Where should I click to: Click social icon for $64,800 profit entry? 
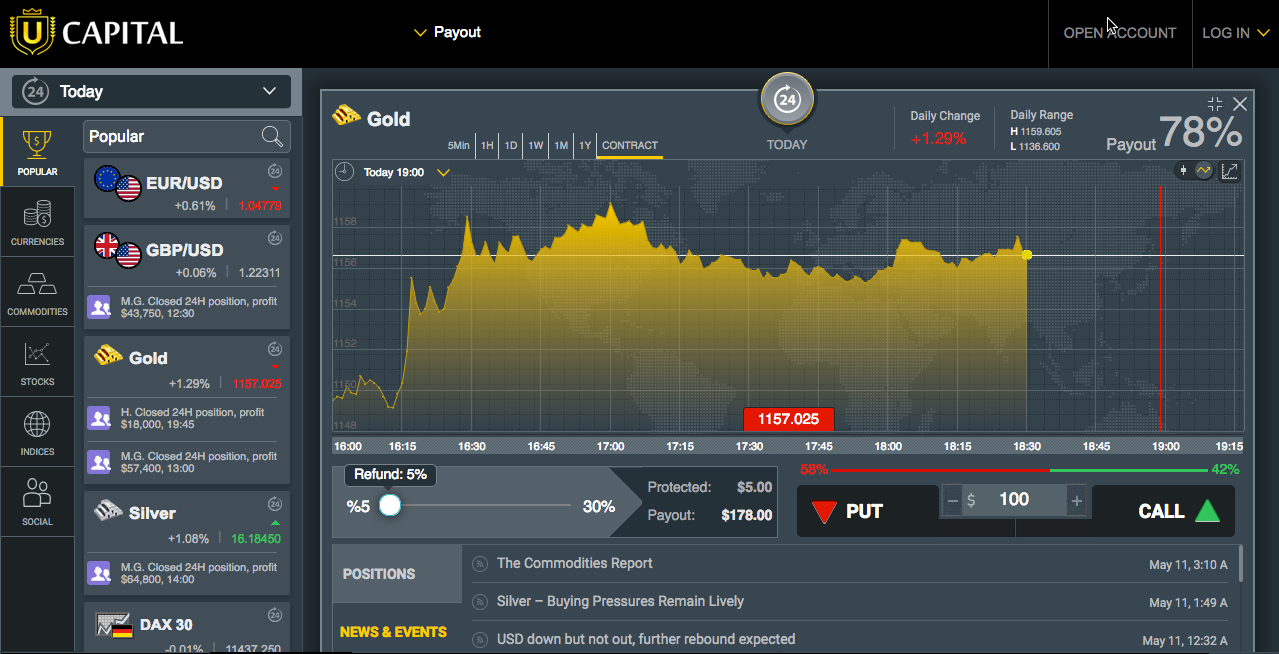pyautogui.click(x=99, y=573)
